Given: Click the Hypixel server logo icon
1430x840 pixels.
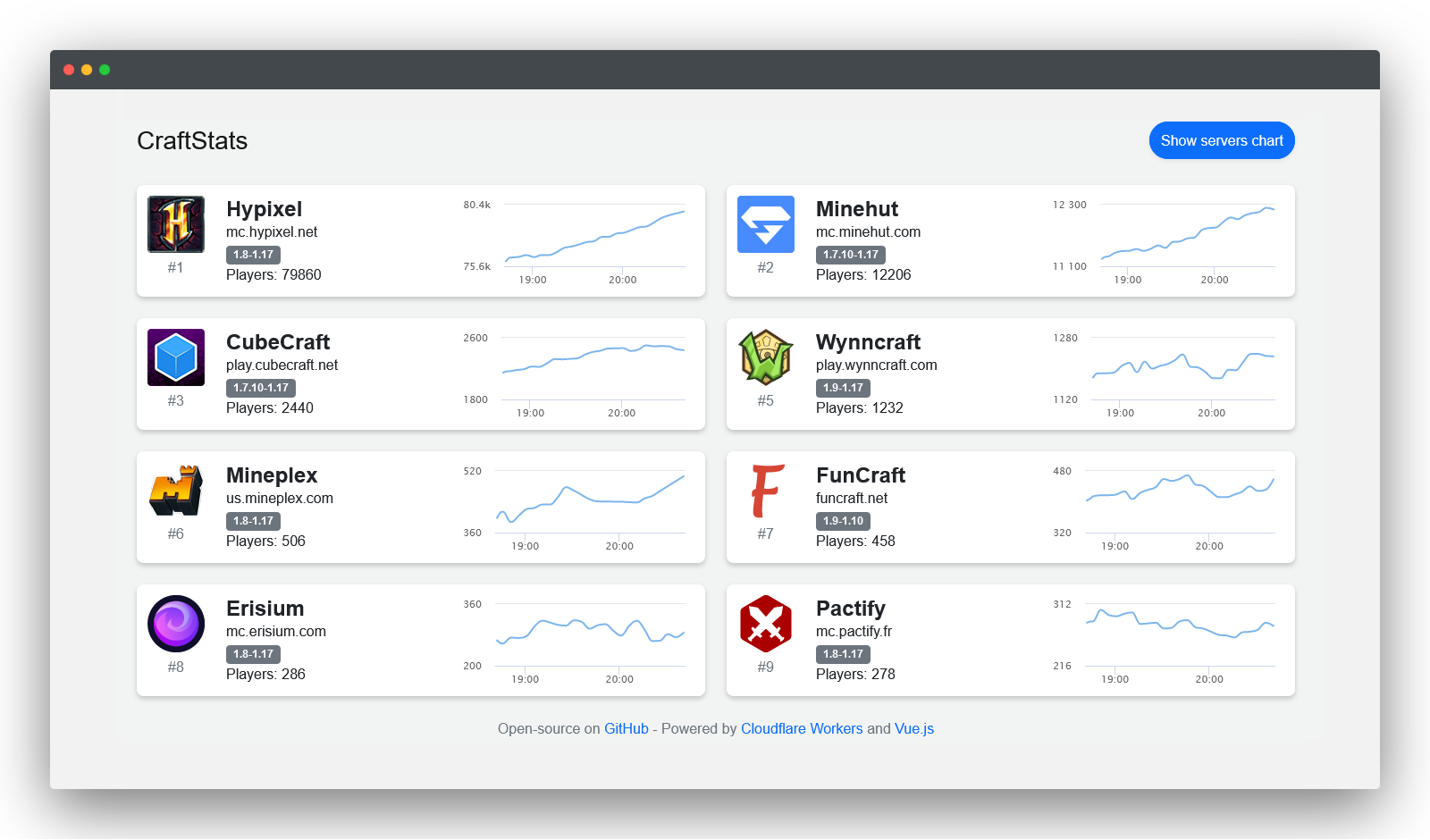Looking at the screenshot, I should point(176,224).
